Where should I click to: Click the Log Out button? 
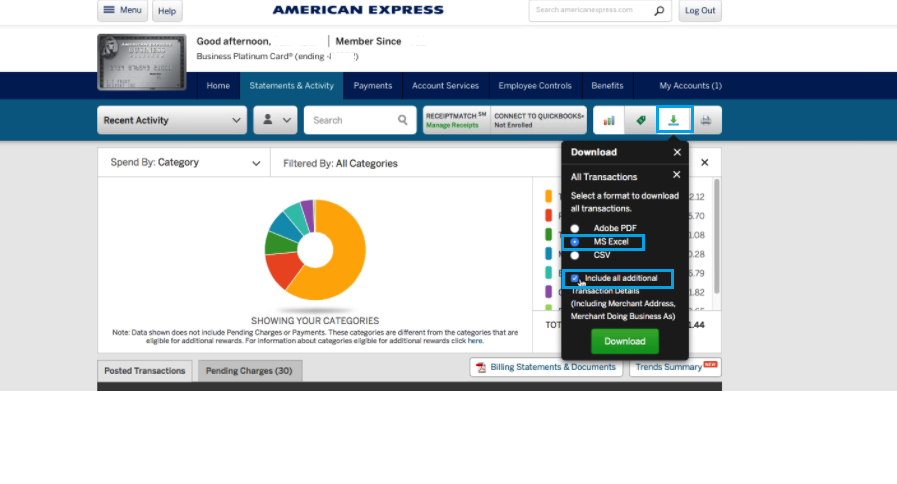coord(700,11)
